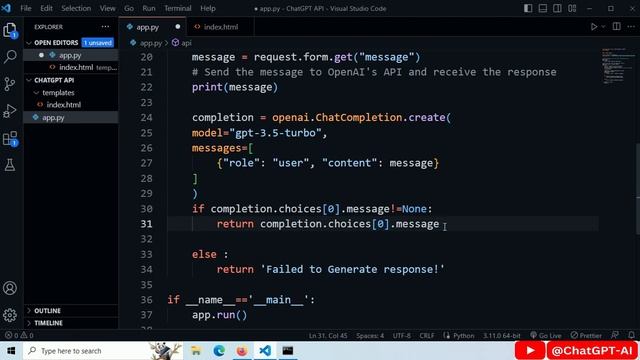Select app.py in ChatGPT API tree
The image size is (640, 360).
(x=70, y=118)
